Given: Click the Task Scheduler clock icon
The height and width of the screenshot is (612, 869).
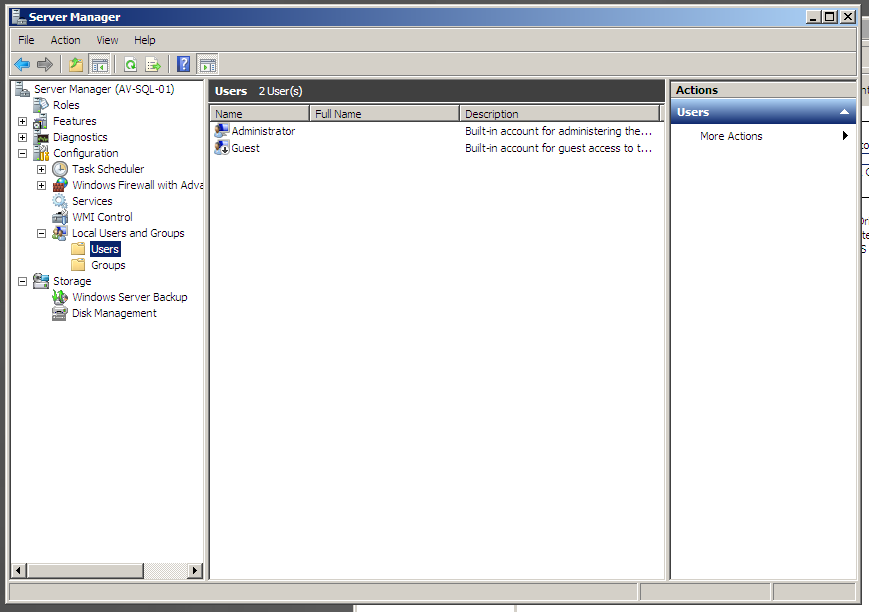Looking at the screenshot, I should [60, 169].
